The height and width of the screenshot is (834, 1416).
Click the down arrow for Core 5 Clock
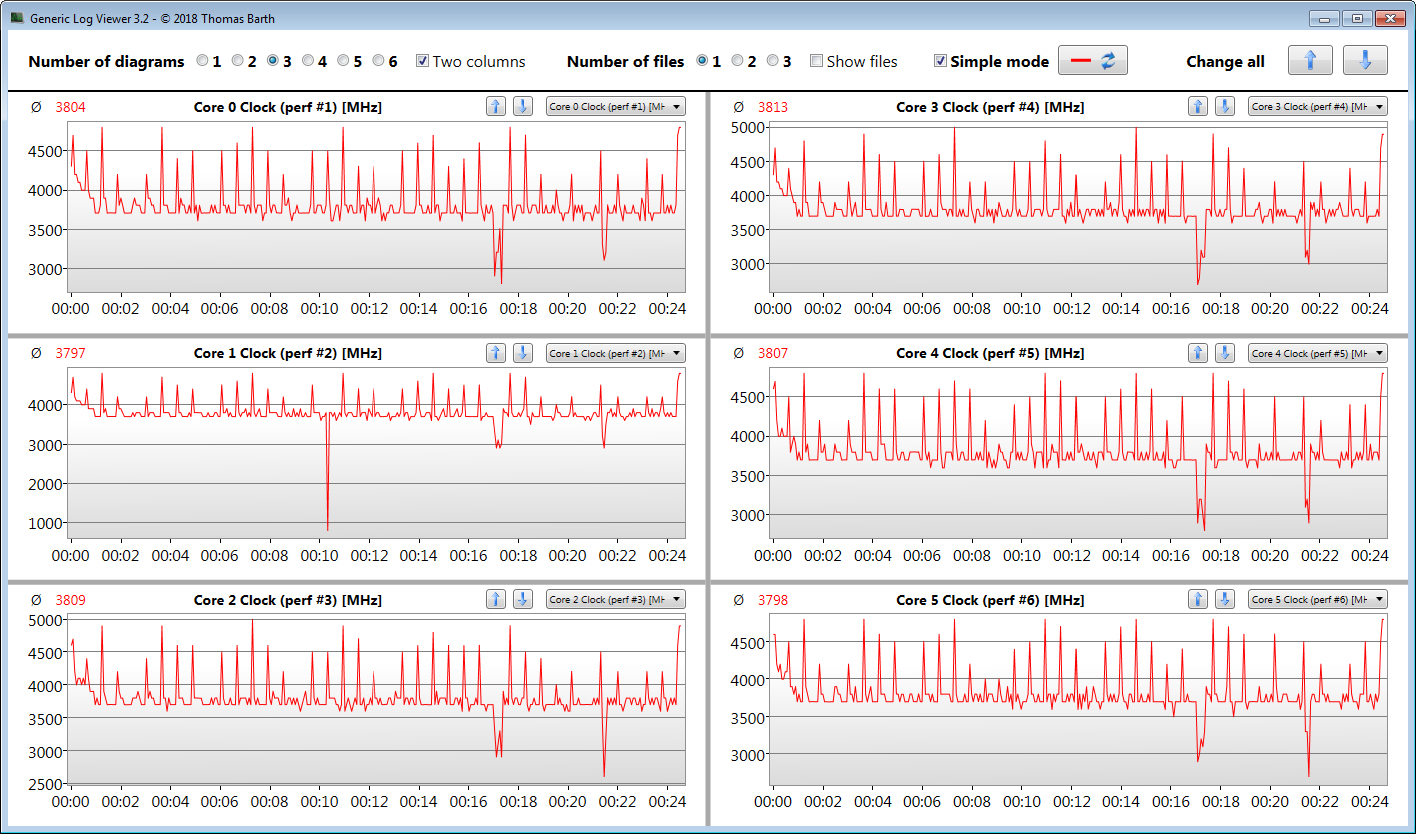click(1224, 599)
